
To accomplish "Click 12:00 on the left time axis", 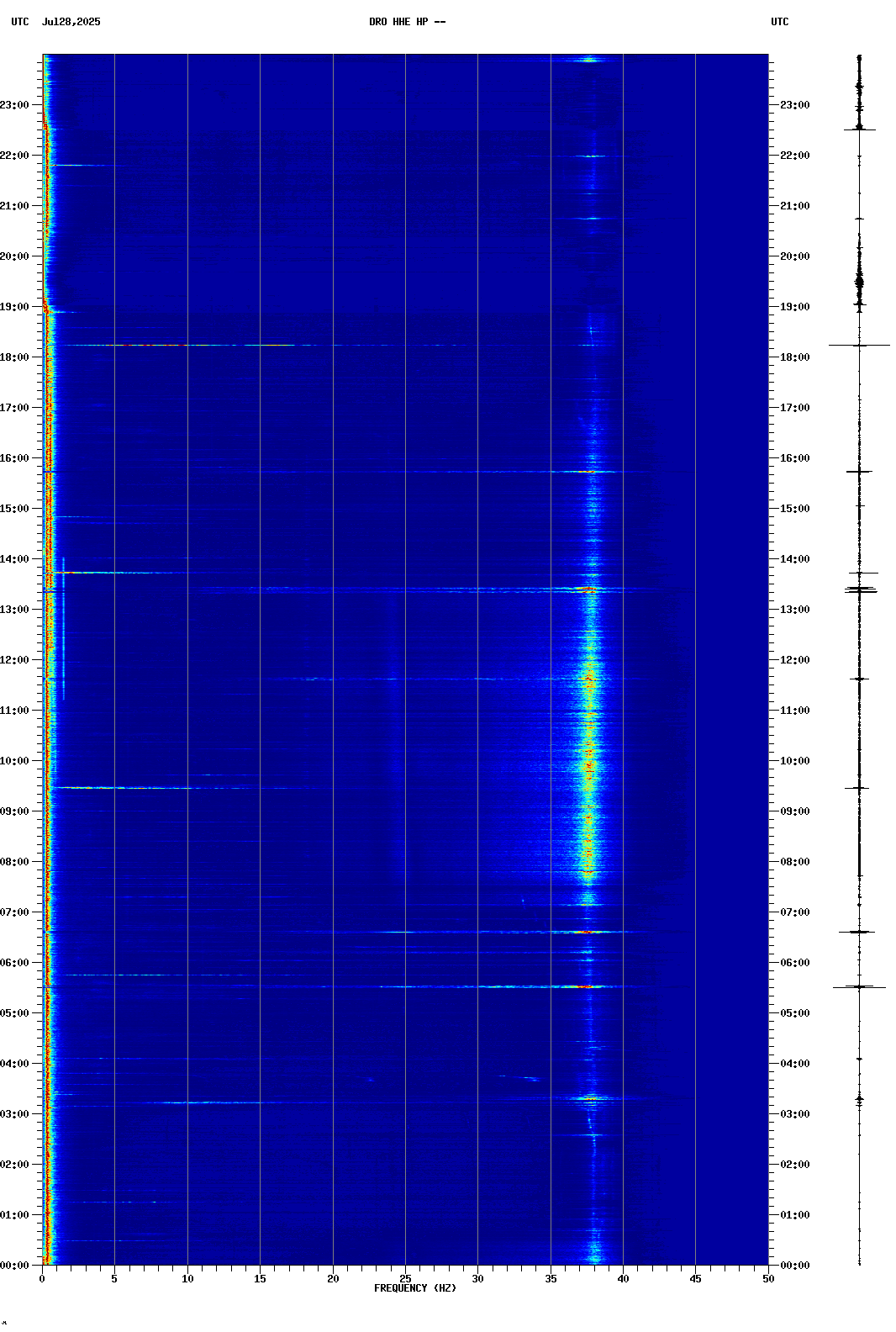I will pos(14,660).
